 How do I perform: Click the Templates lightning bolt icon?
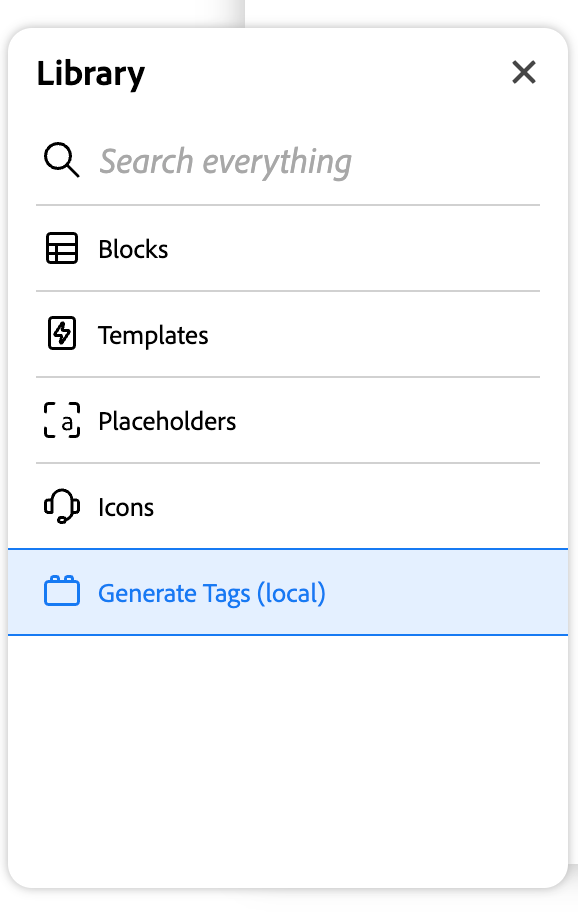tap(62, 334)
